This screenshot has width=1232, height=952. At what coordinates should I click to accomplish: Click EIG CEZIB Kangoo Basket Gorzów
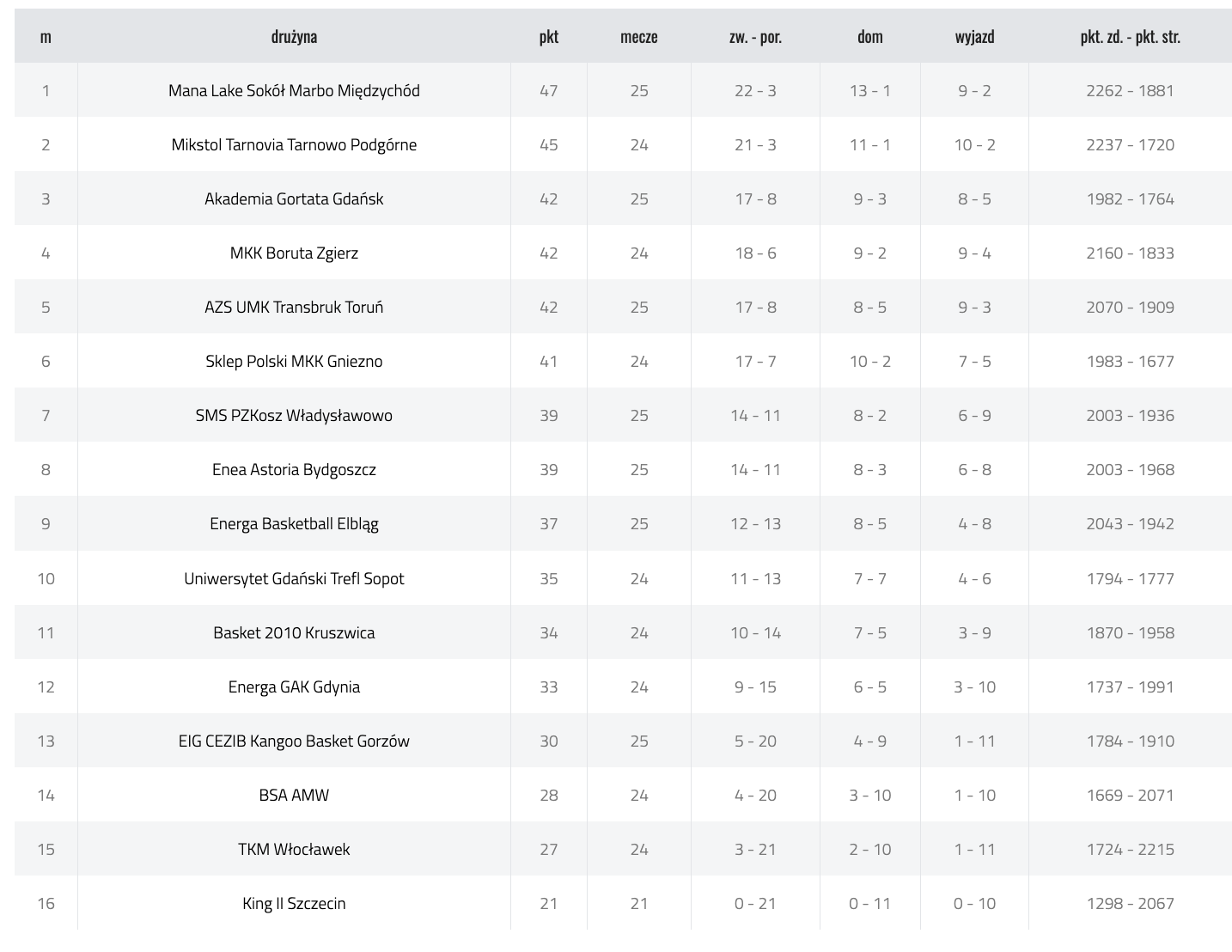tap(294, 741)
